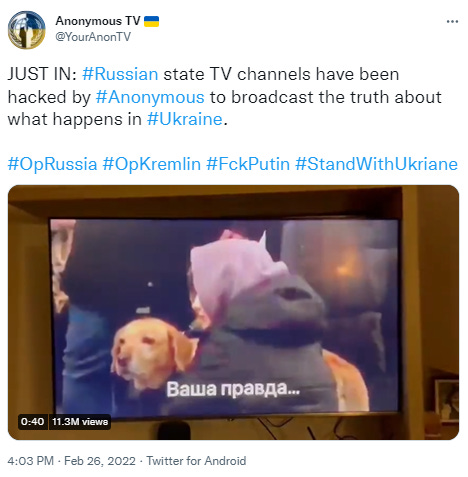Click the Anonymous TV display name

(98, 21)
